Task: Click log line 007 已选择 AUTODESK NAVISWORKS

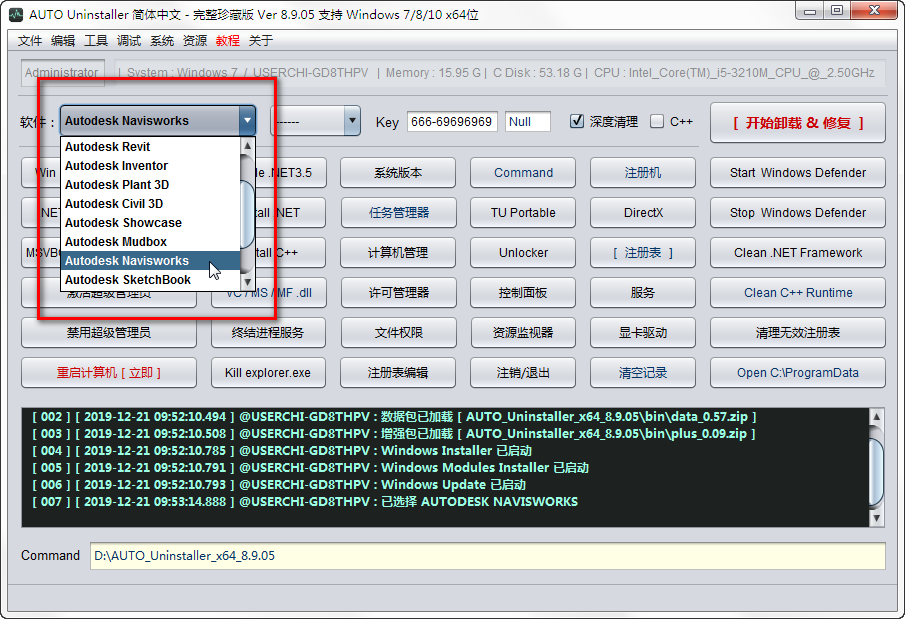Action: (305, 501)
